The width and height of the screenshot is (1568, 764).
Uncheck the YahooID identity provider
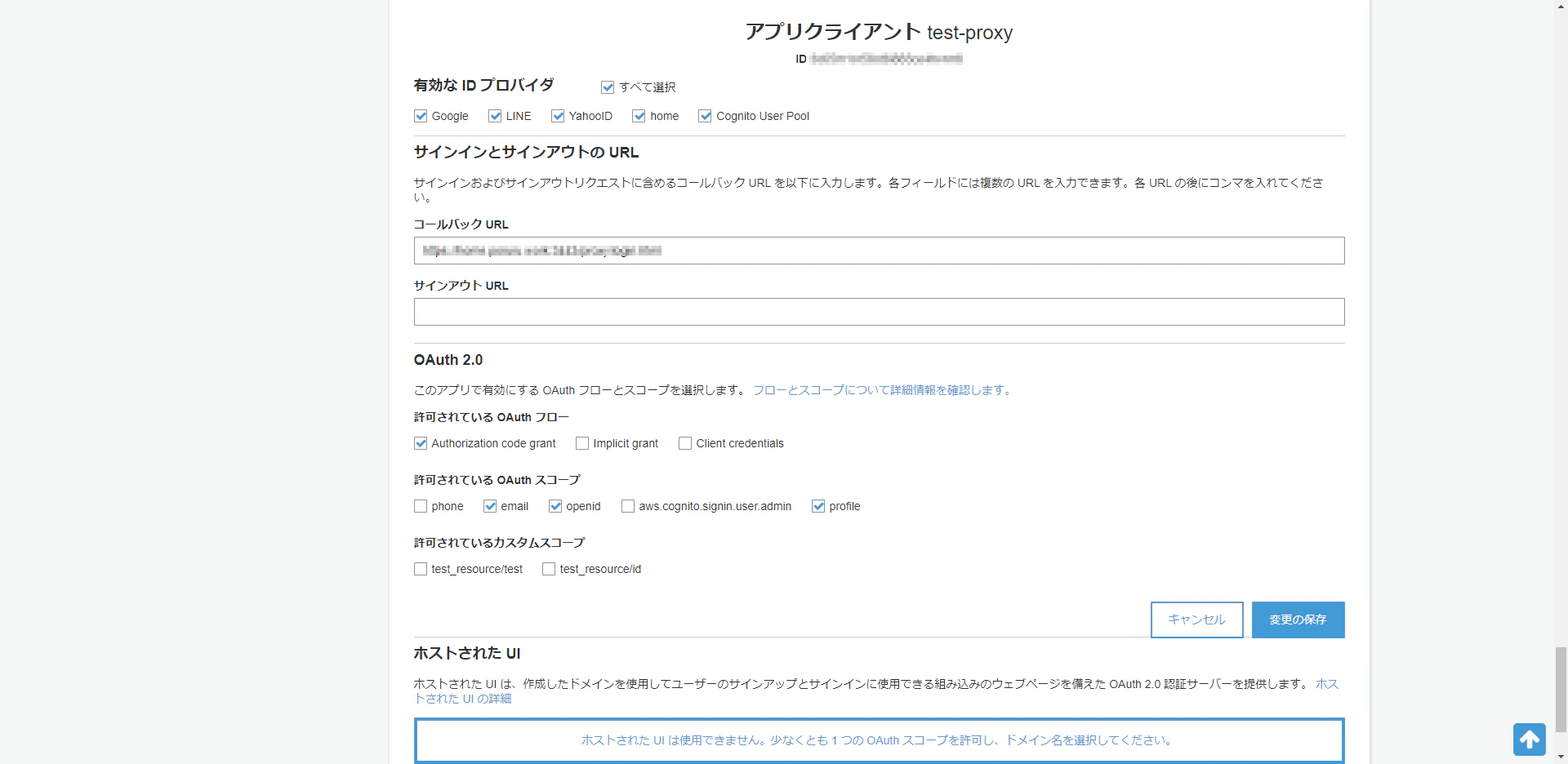[558, 116]
